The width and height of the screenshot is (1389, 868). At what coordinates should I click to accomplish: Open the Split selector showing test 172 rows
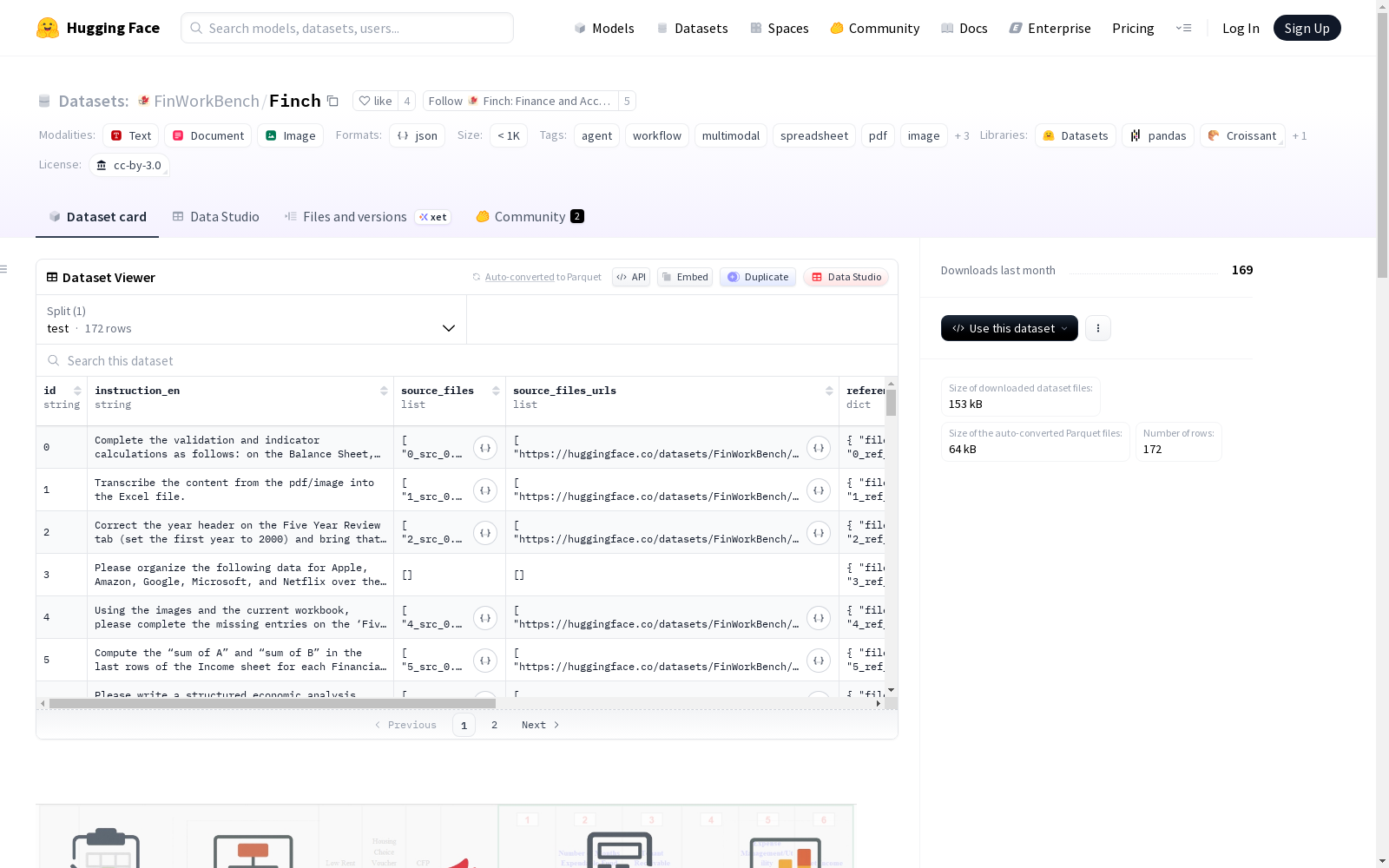point(252,319)
